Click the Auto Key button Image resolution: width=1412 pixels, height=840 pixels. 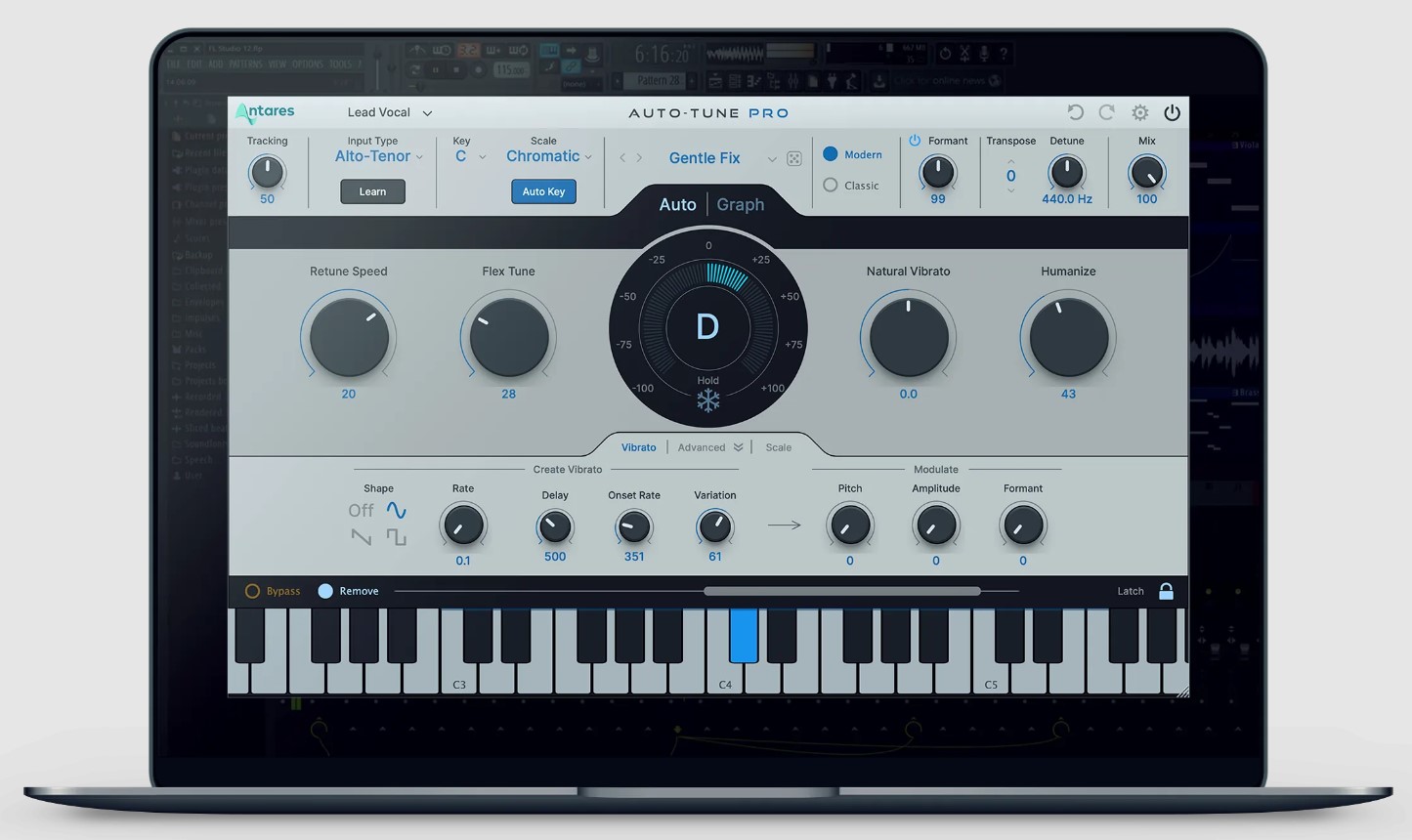point(543,191)
